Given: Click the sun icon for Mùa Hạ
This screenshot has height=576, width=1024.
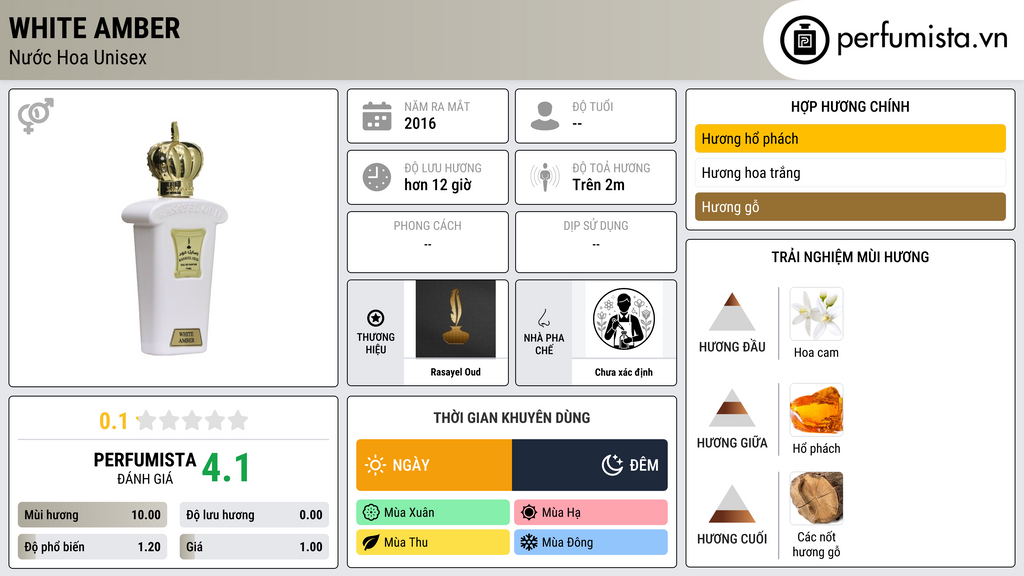Looking at the screenshot, I should tap(529, 513).
